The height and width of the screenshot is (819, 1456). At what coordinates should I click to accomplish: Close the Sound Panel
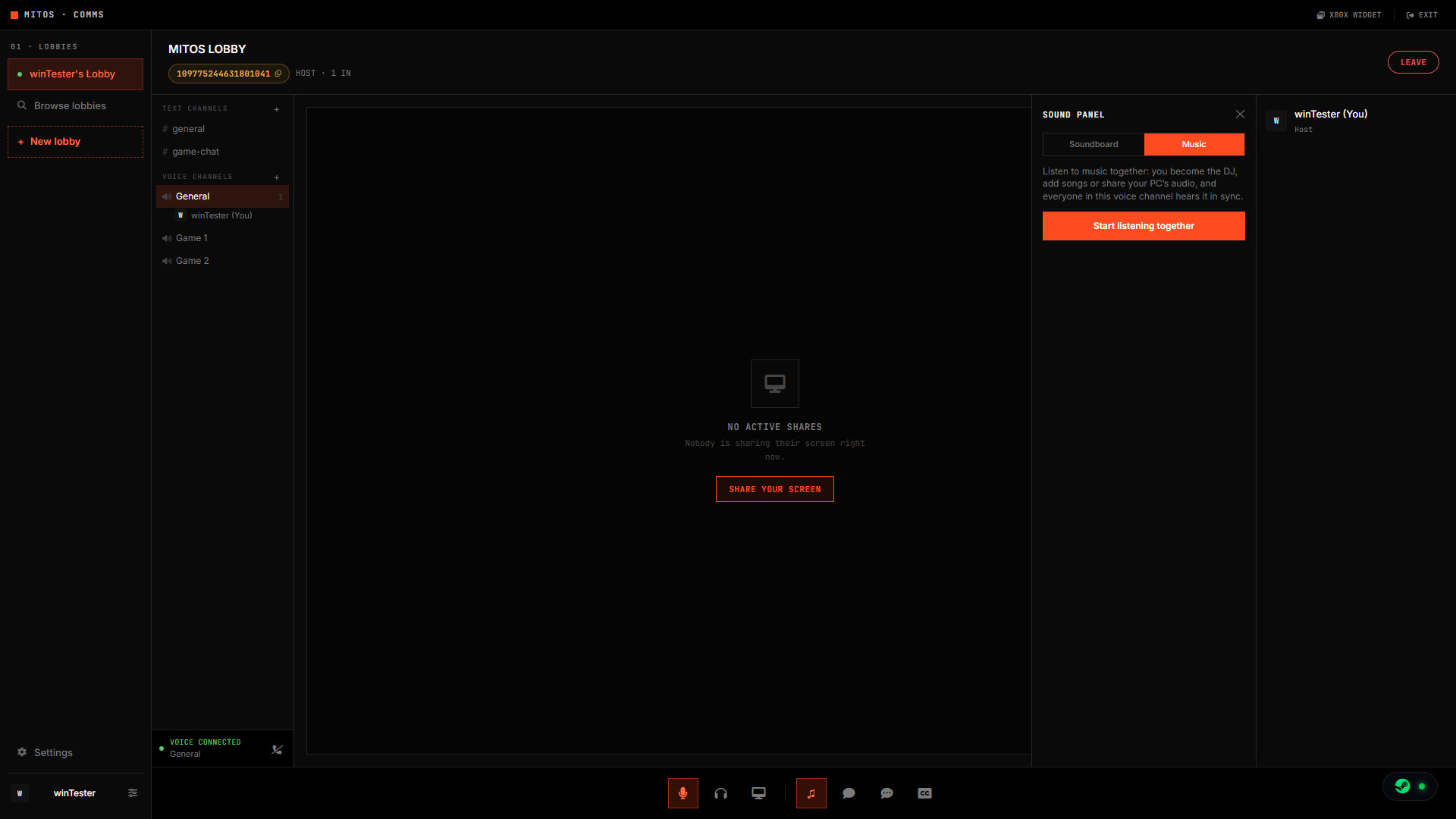[x=1240, y=115]
